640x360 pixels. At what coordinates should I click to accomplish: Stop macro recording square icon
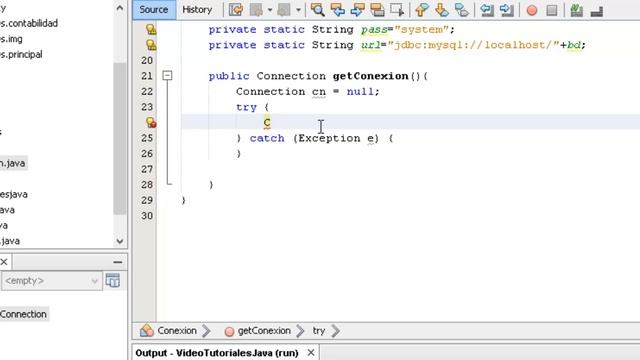pyautogui.click(x=552, y=10)
